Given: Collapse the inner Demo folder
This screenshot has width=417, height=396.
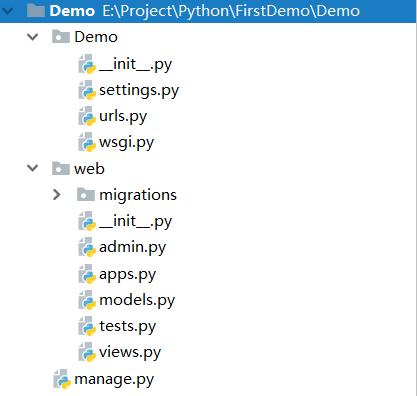Looking at the screenshot, I should (32, 37).
